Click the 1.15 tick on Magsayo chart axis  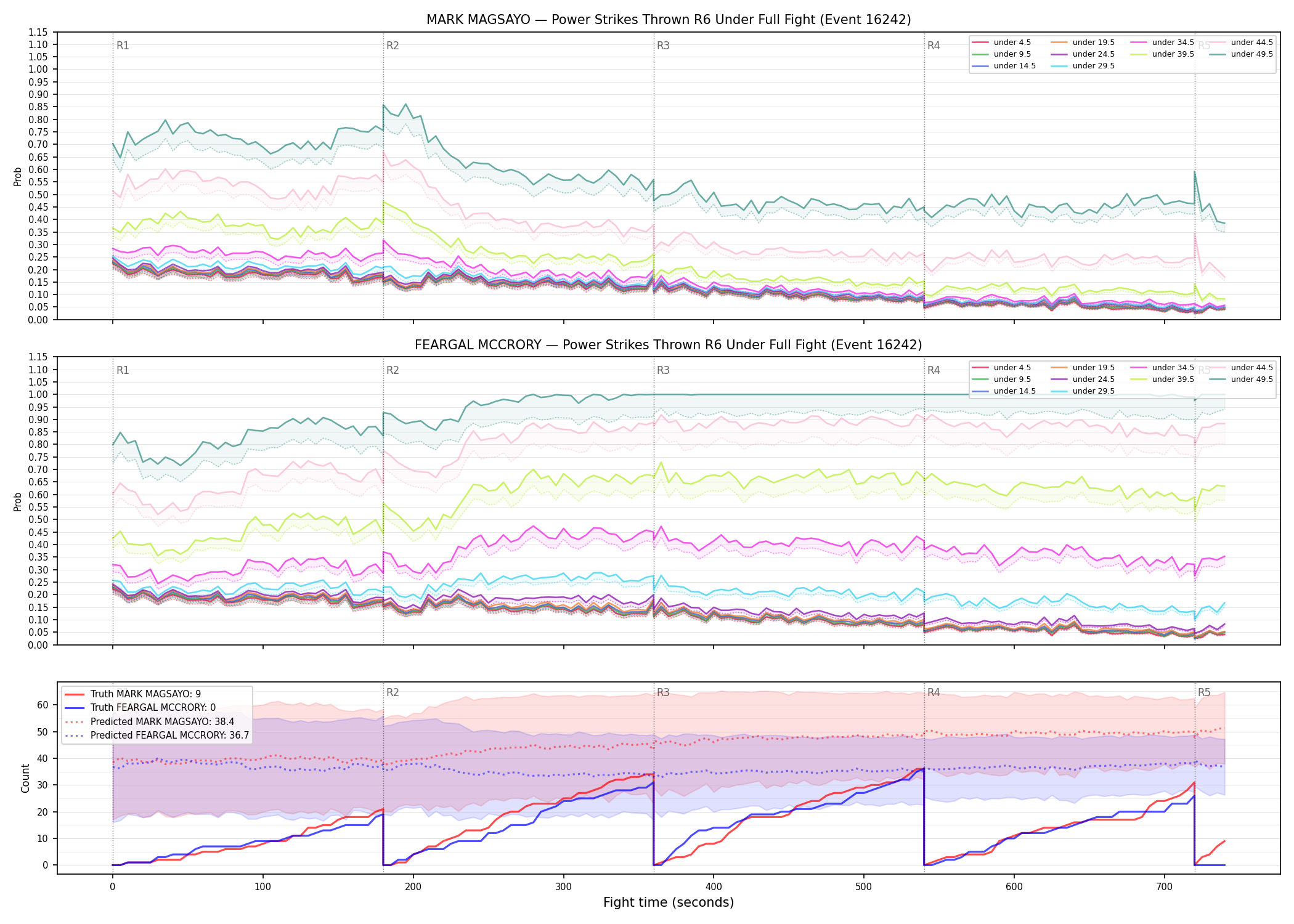tap(38, 32)
